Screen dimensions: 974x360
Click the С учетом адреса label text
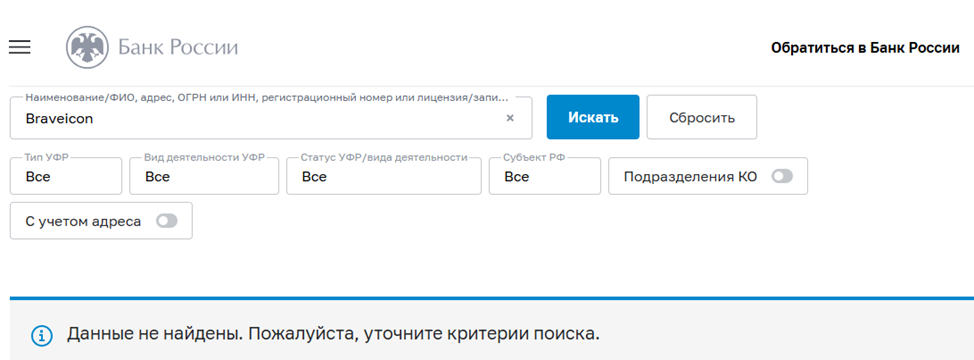click(83, 222)
